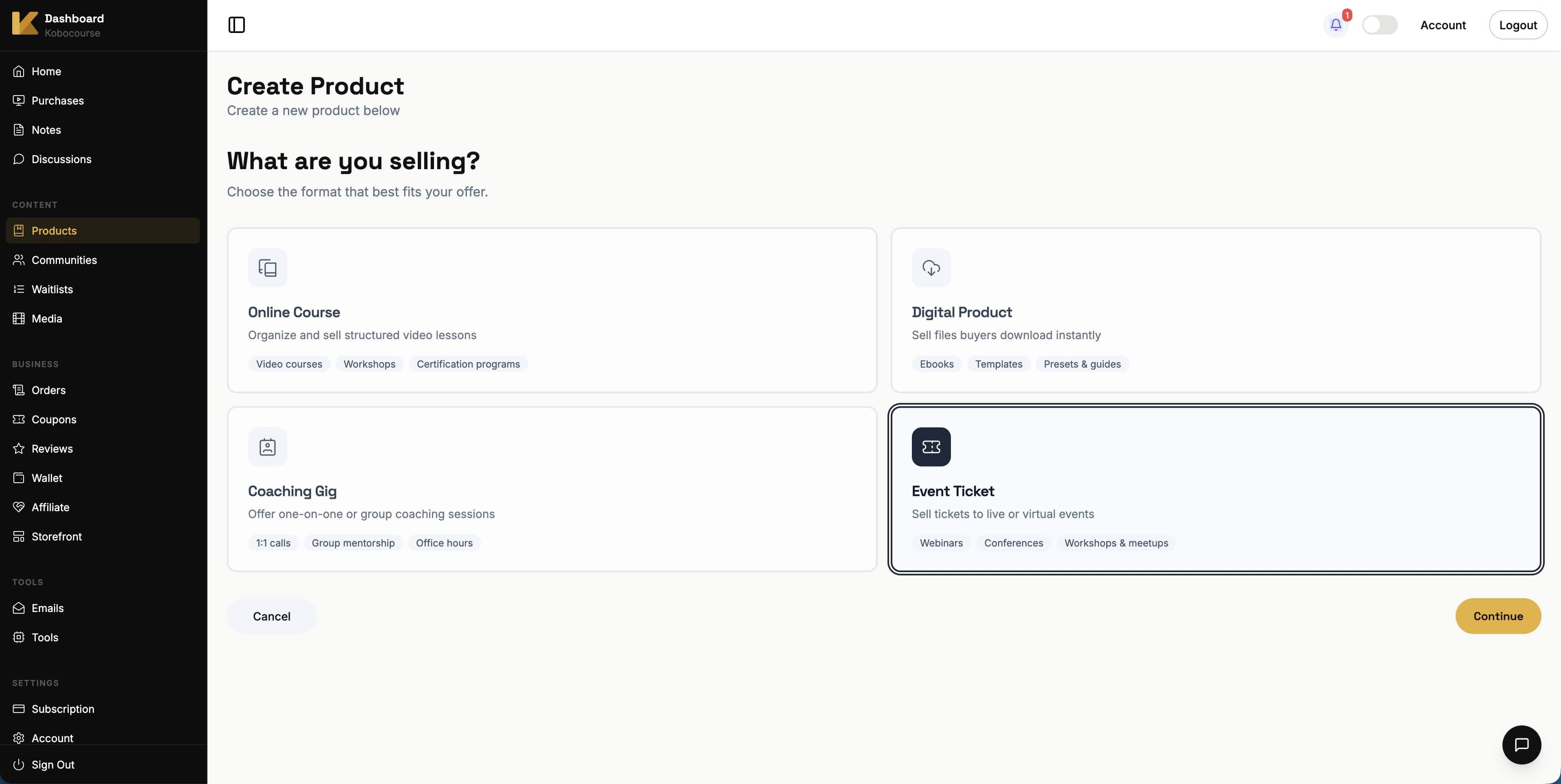The height and width of the screenshot is (784, 1561).
Task: Click the Emails envelope icon
Action: 19,608
